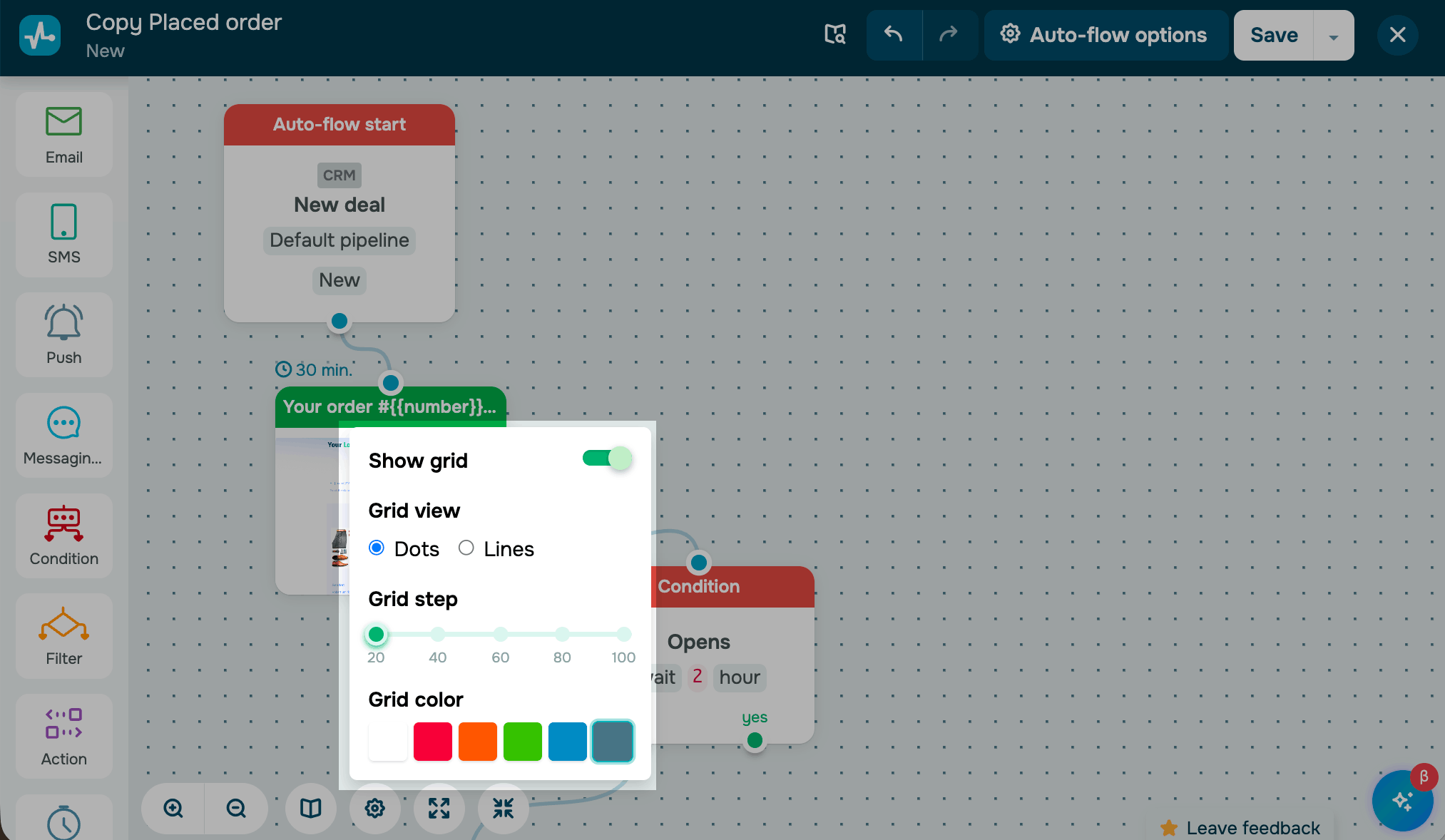The width and height of the screenshot is (1445, 840).
Task: Add an Email block from sidebar
Action: pos(63,135)
